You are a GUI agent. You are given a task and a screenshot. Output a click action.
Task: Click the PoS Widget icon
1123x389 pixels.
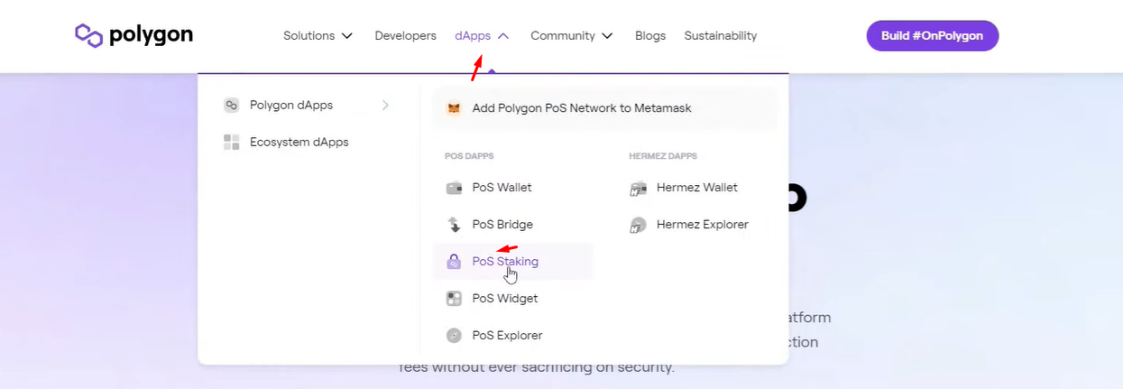(454, 299)
